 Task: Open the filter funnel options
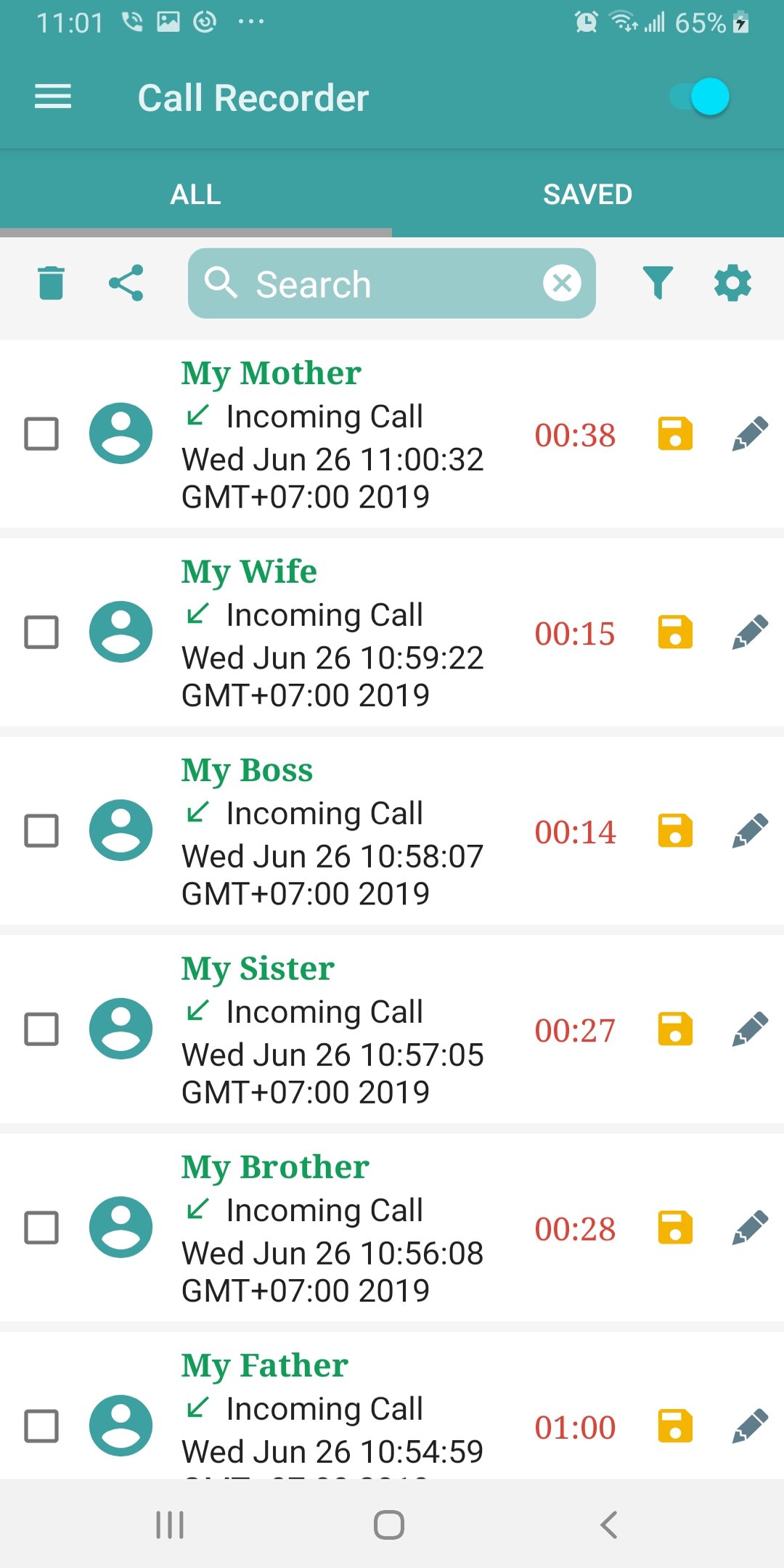(x=658, y=283)
